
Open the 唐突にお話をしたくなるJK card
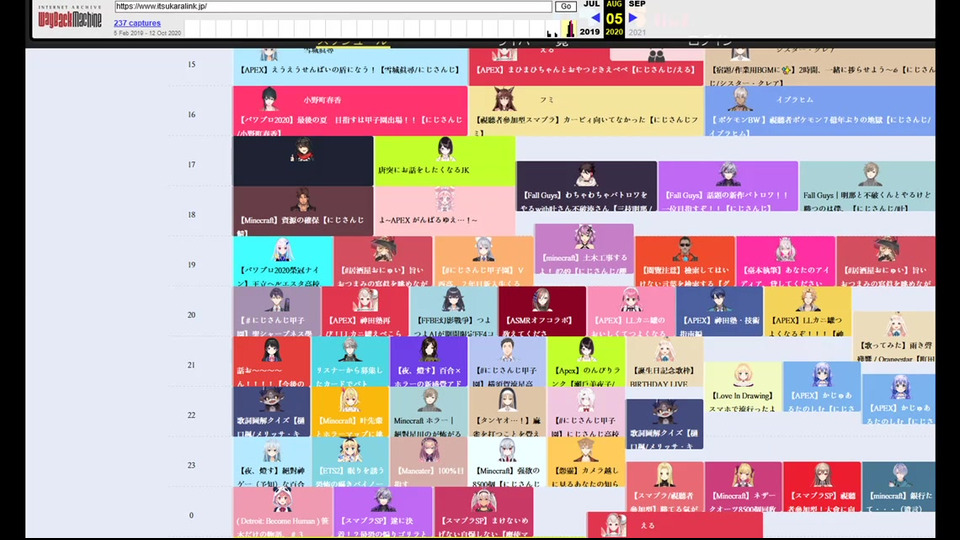444,161
